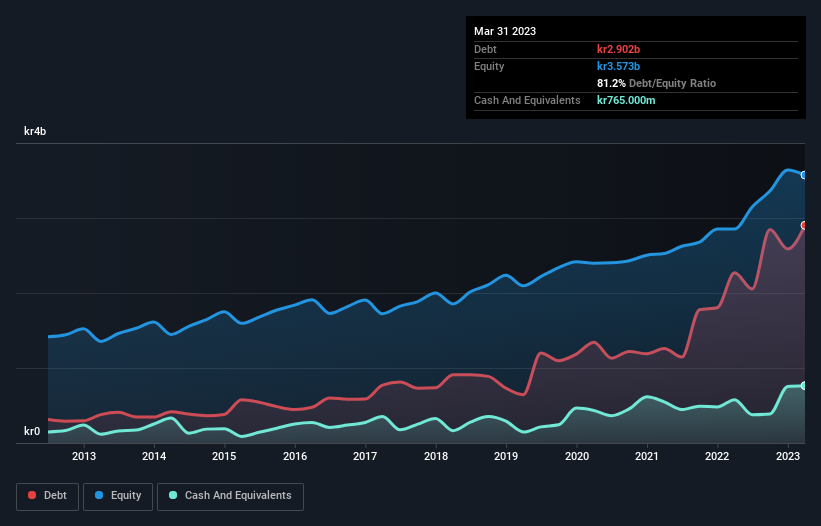Click the 81.2% Debt/Equity Ratio text
The width and height of the screenshot is (821, 526).
(x=656, y=83)
